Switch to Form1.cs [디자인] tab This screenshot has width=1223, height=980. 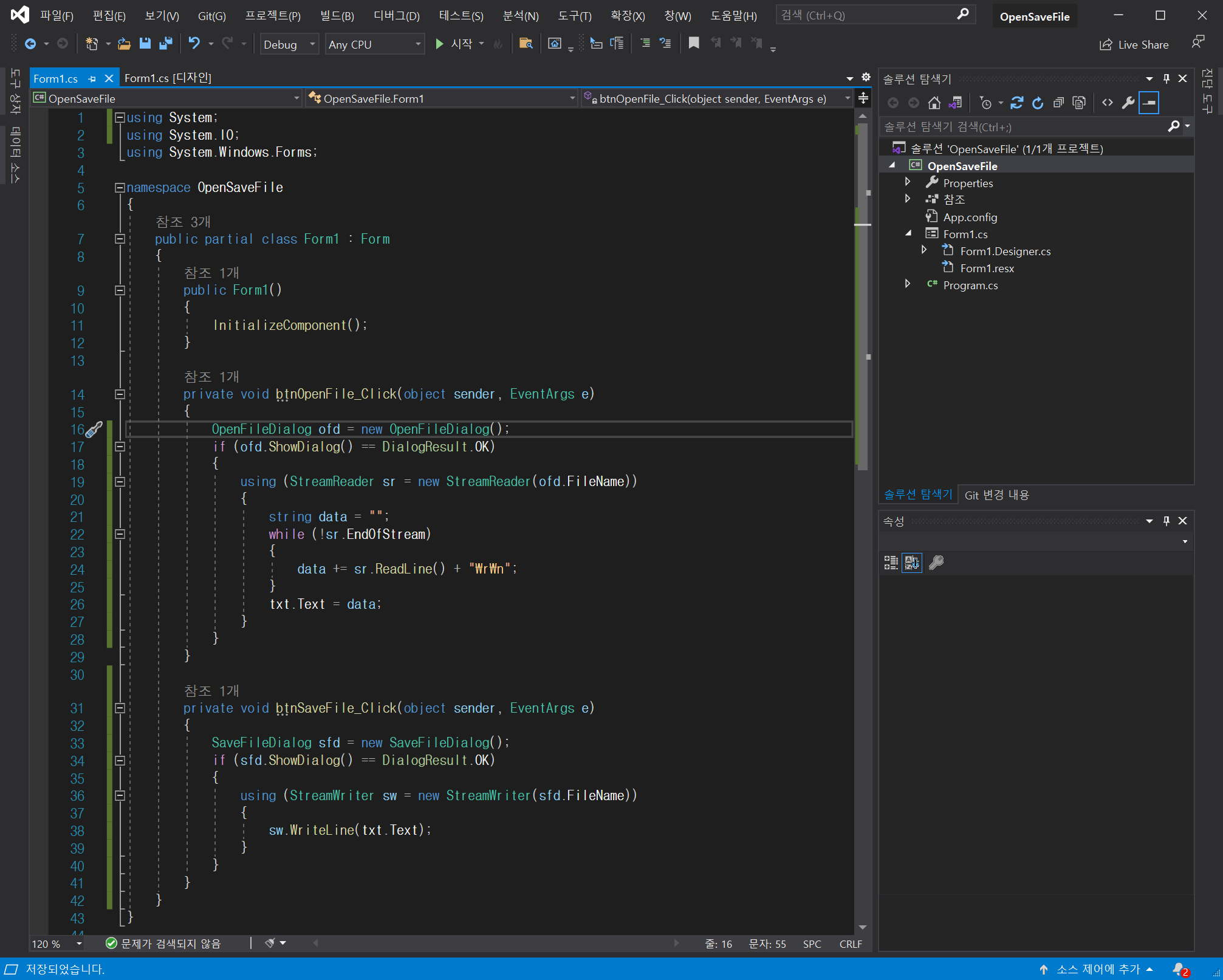(x=168, y=78)
